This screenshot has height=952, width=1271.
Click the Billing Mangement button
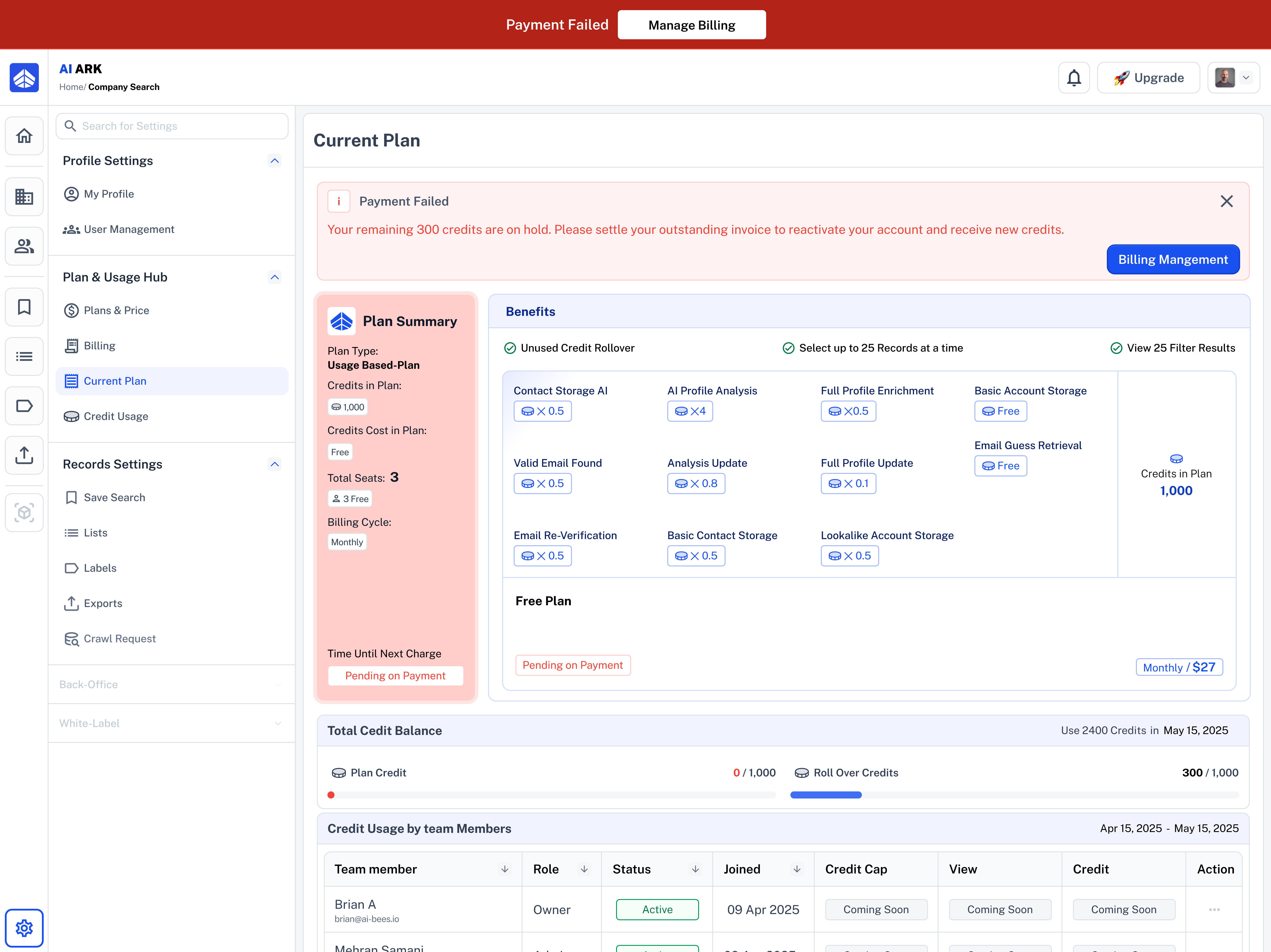[1173, 260]
